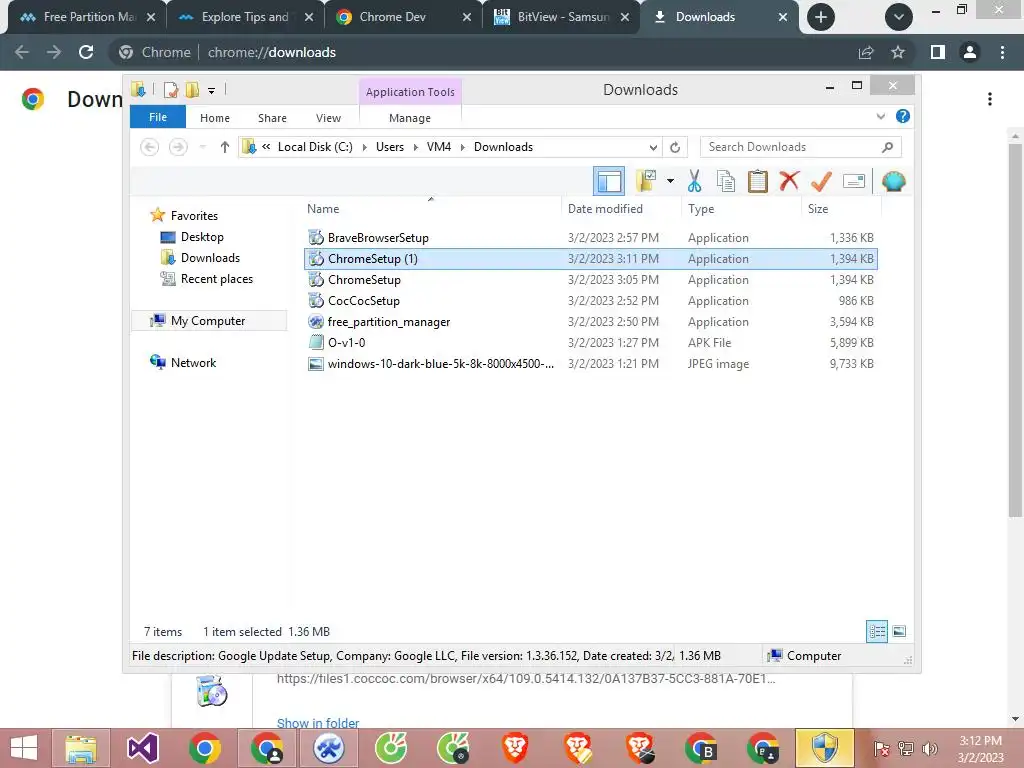This screenshot has height=768, width=1024.
Task: Click the New folder quick access icon
Action: (192, 89)
